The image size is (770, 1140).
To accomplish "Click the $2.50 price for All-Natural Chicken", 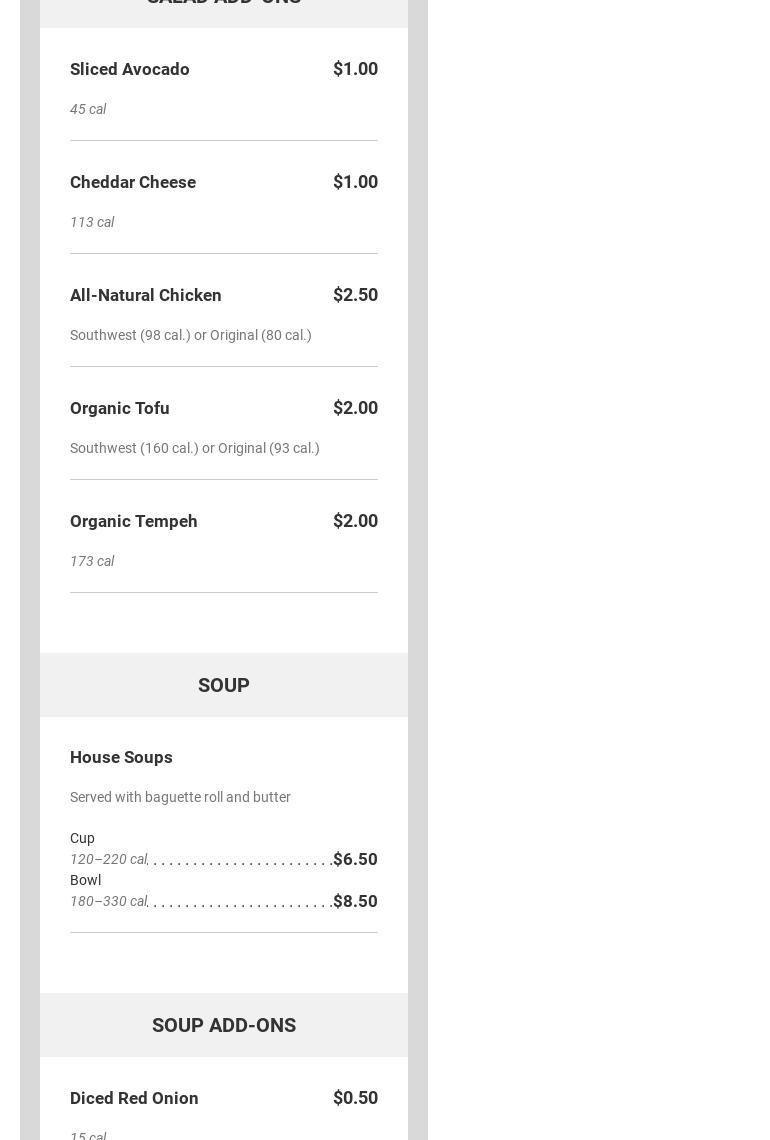I will coord(355,295).
